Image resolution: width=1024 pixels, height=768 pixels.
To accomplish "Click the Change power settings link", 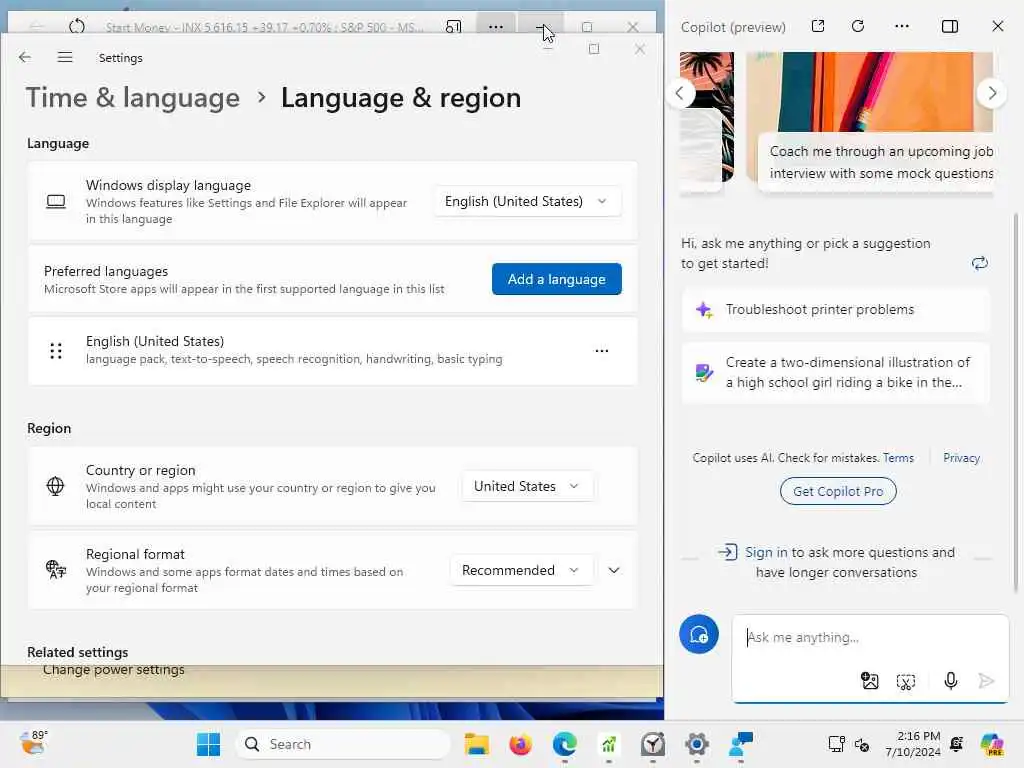I will pyautogui.click(x=114, y=670).
